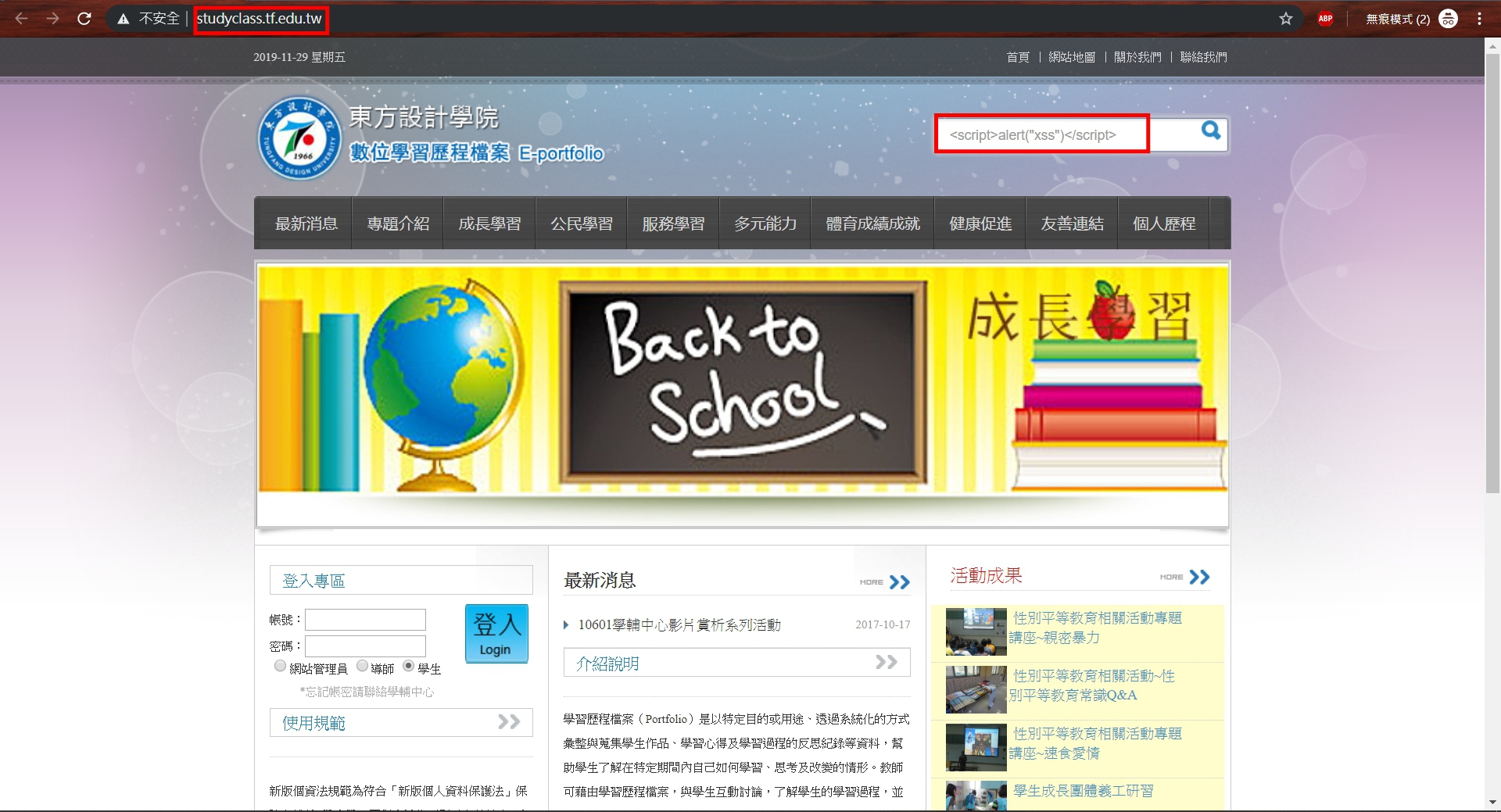The image size is (1501, 812).
Task: Click MORE arrows beside 活動成果
Action: (1185, 578)
